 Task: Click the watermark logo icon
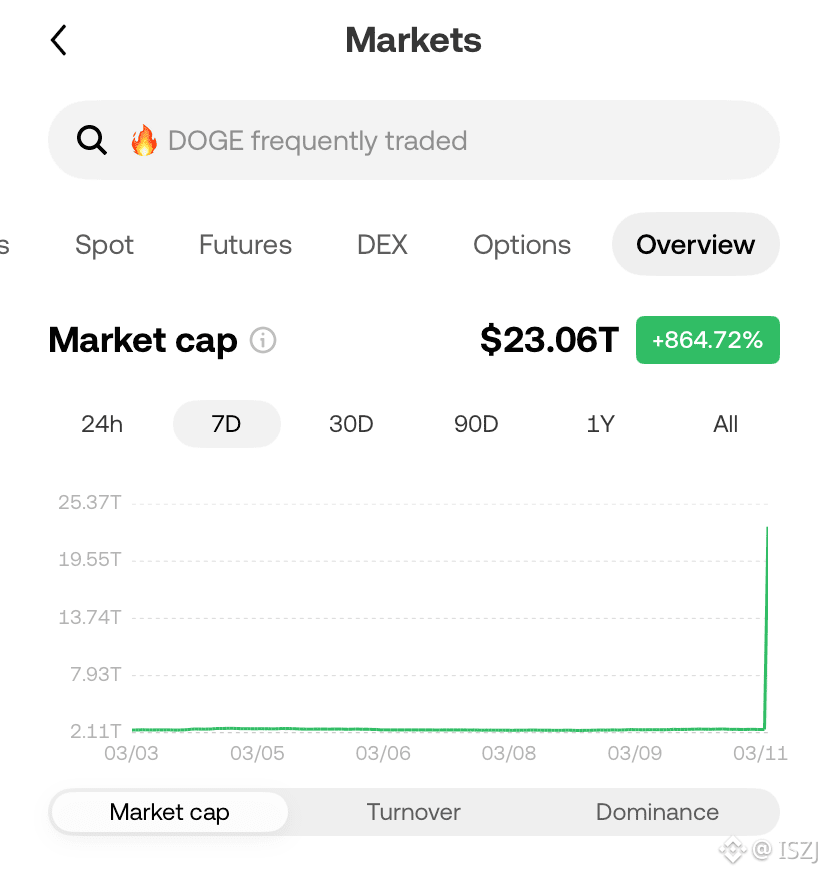(732, 850)
